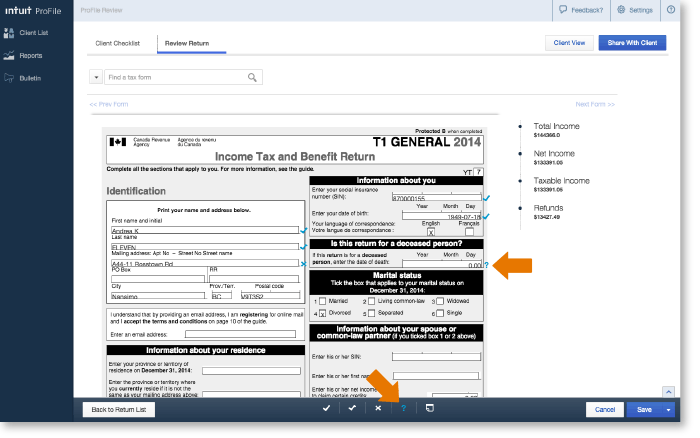Image resolution: width=700 pixels, height=438 pixels.
Task: Open the dropdown left of Find a tax form
Action: click(96, 77)
